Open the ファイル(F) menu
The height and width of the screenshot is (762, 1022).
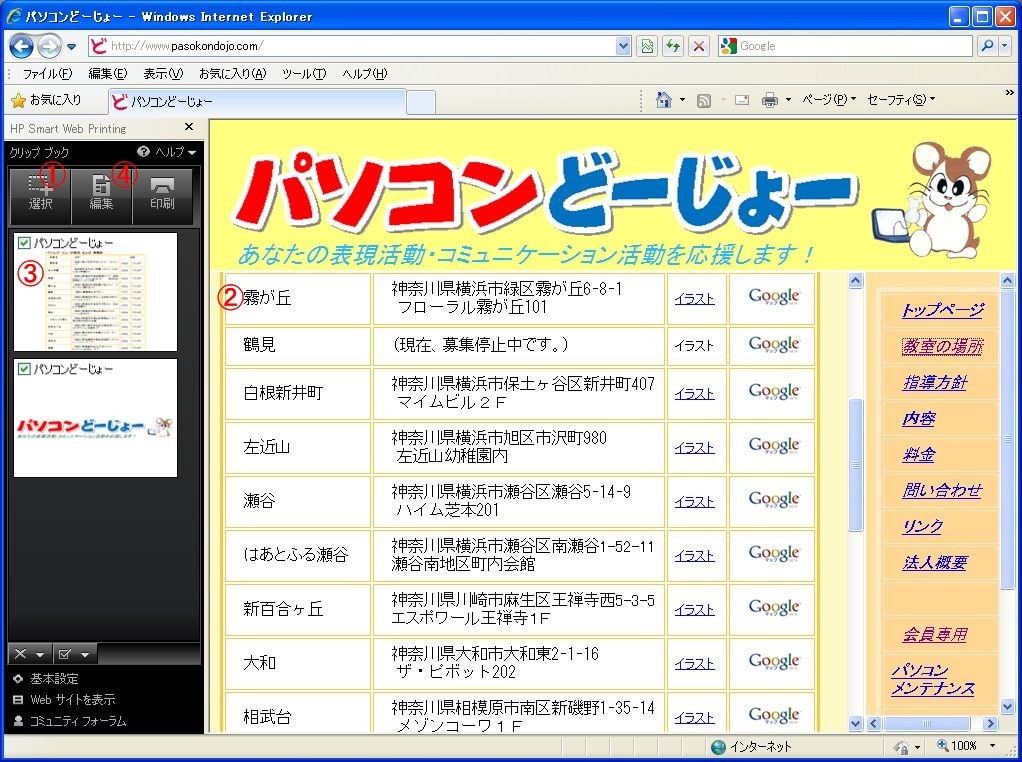pyautogui.click(x=47, y=74)
